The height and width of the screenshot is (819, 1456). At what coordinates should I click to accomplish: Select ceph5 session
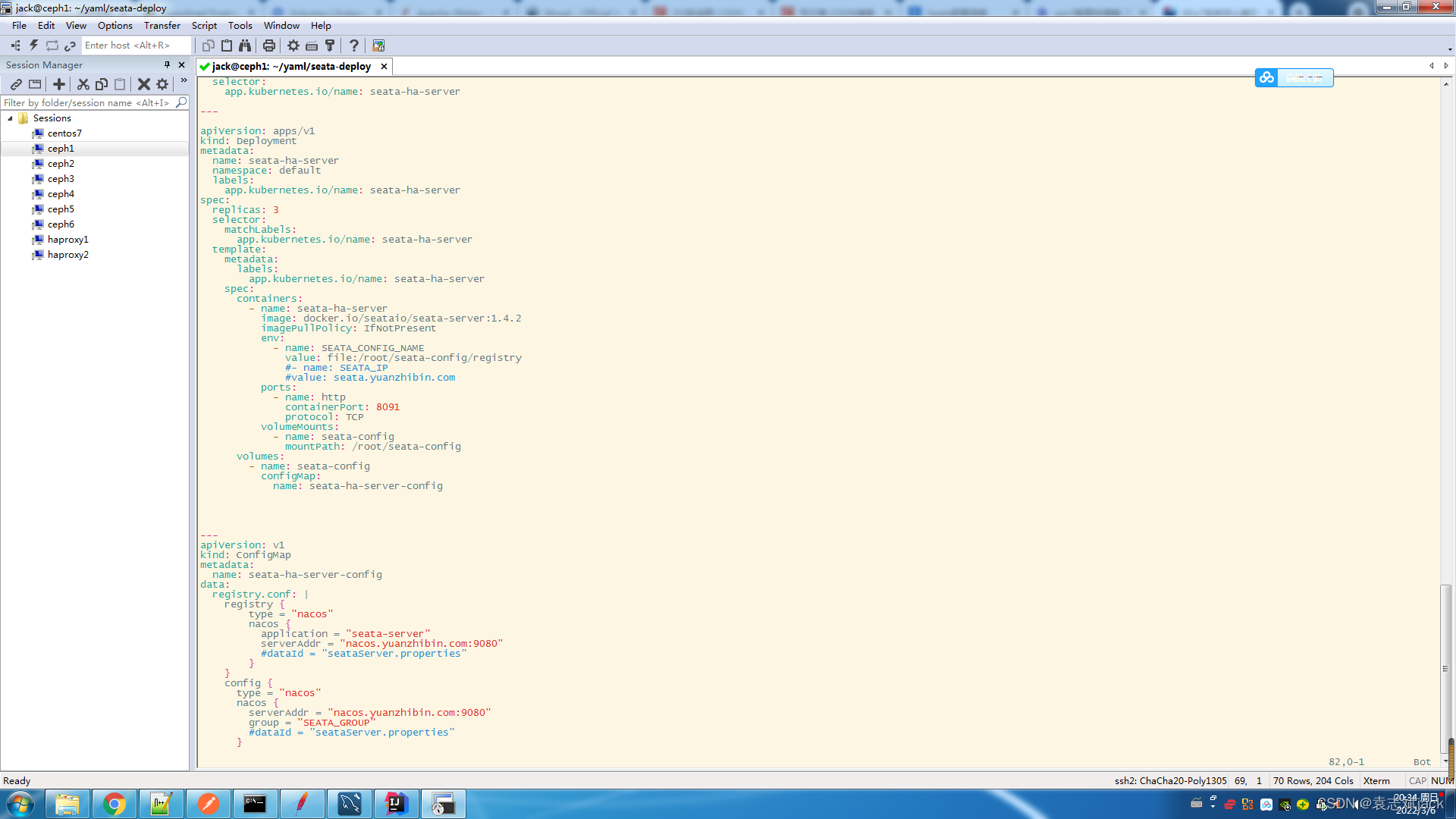(x=61, y=209)
